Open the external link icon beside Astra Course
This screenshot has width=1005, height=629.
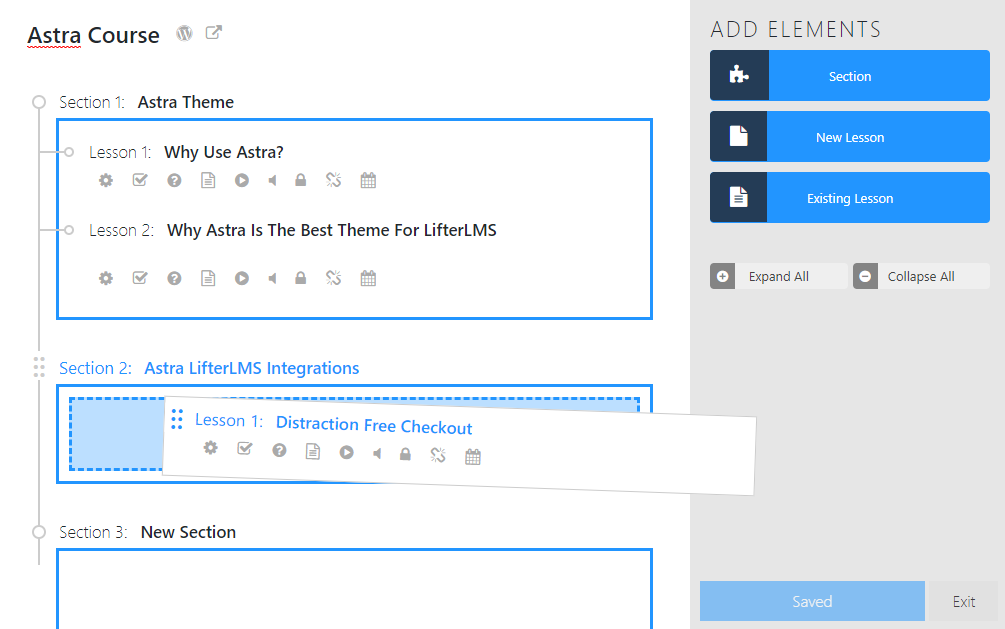click(213, 32)
